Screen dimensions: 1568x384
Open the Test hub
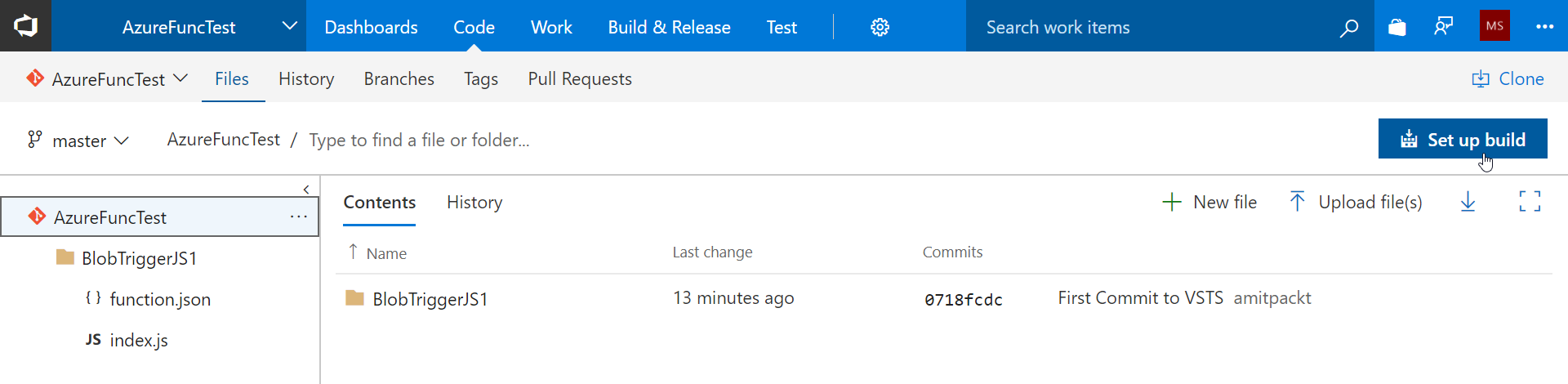[782, 27]
